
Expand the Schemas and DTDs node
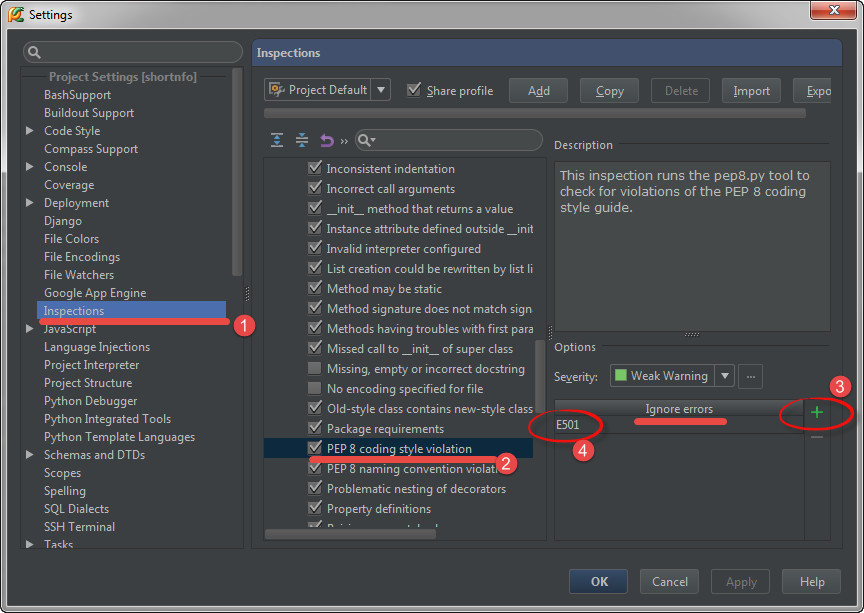(30, 455)
